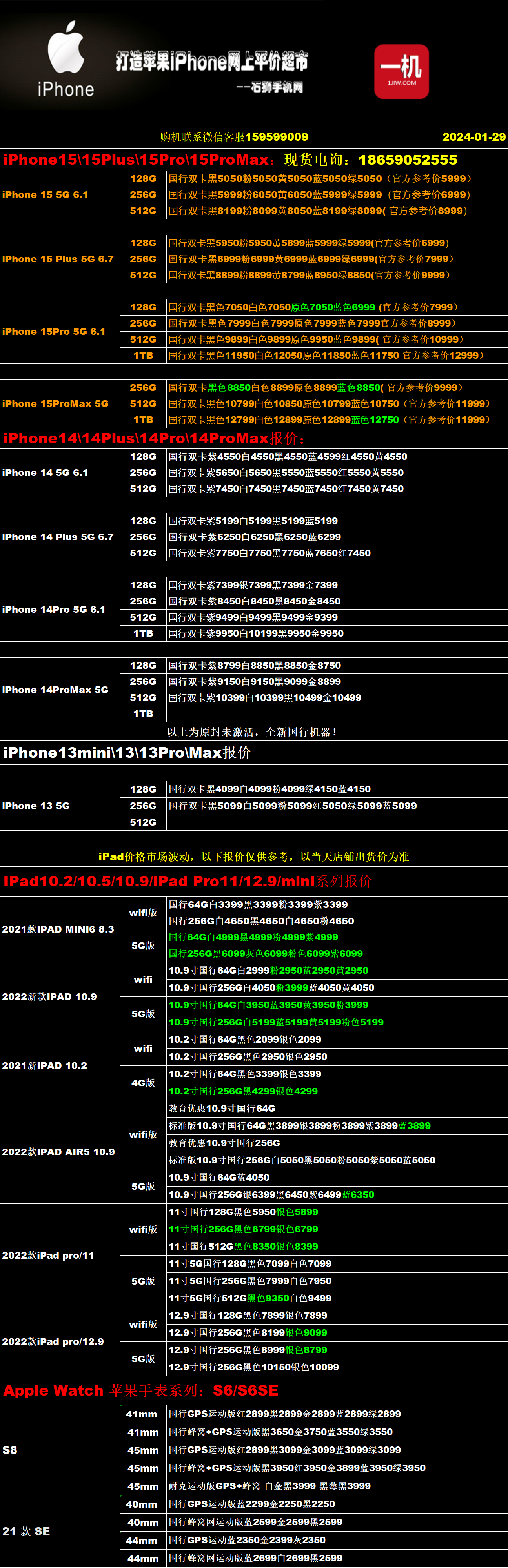Viewport: 508px width, 1568px height.
Task: Click the iPhone 14ProMax 512G row with 紫10399
Action: tap(337, 698)
